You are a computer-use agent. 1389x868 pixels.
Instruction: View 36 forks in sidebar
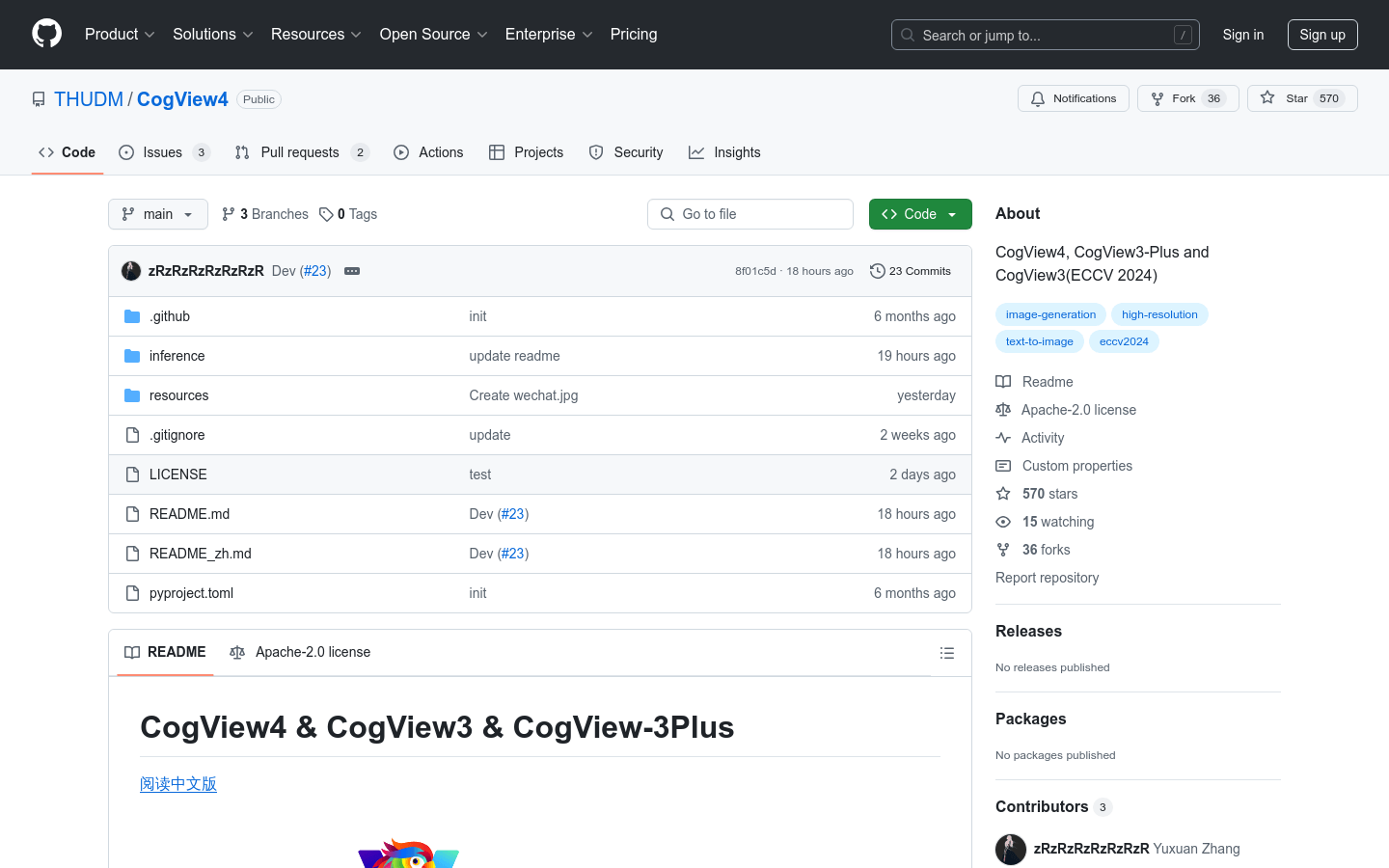(x=1033, y=550)
